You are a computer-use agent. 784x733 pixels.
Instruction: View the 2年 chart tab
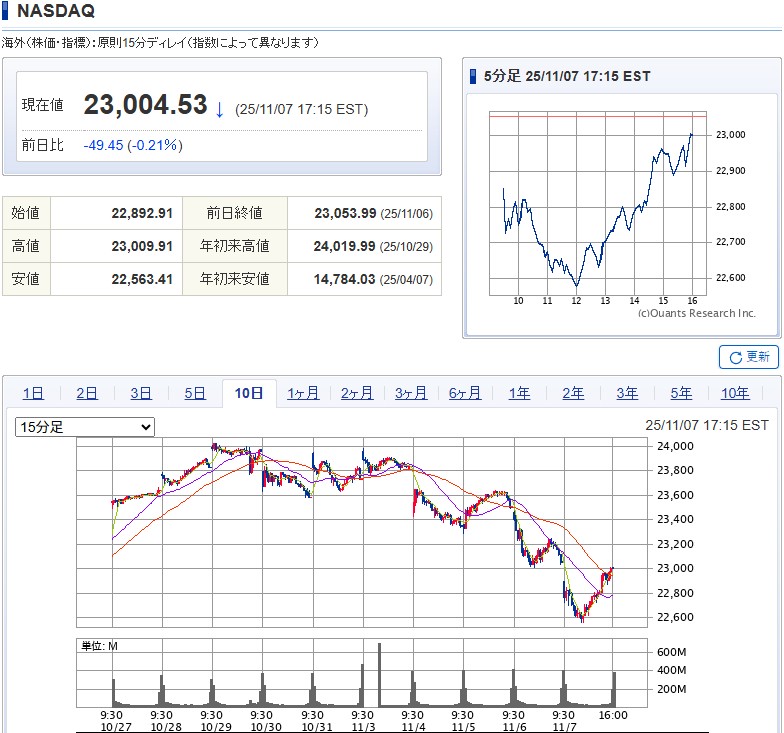point(573,393)
